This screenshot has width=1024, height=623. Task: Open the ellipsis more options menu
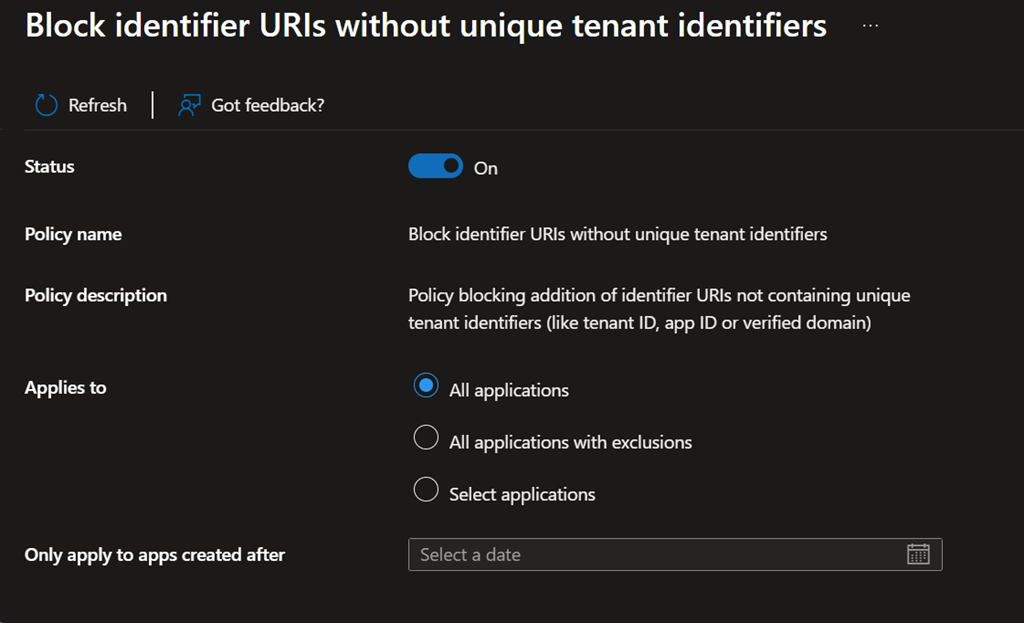pyautogui.click(x=870, y=26)
